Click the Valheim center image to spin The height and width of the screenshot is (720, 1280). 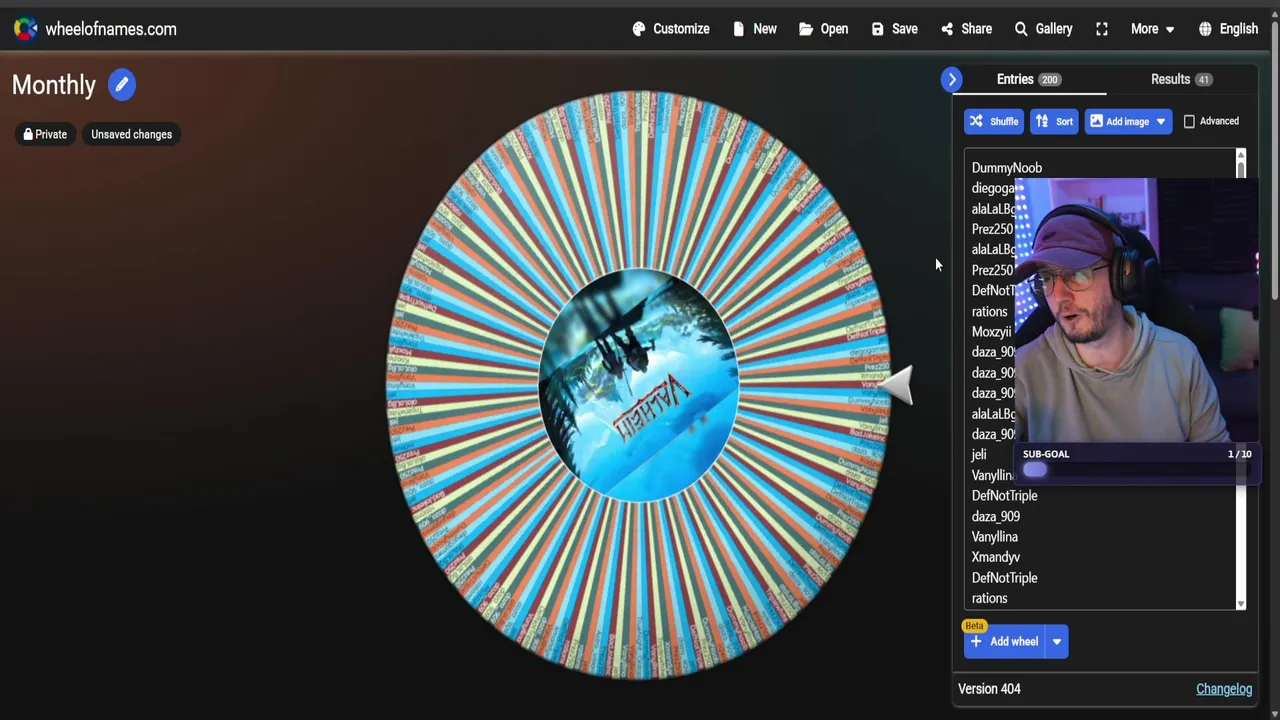pos(638,385)
